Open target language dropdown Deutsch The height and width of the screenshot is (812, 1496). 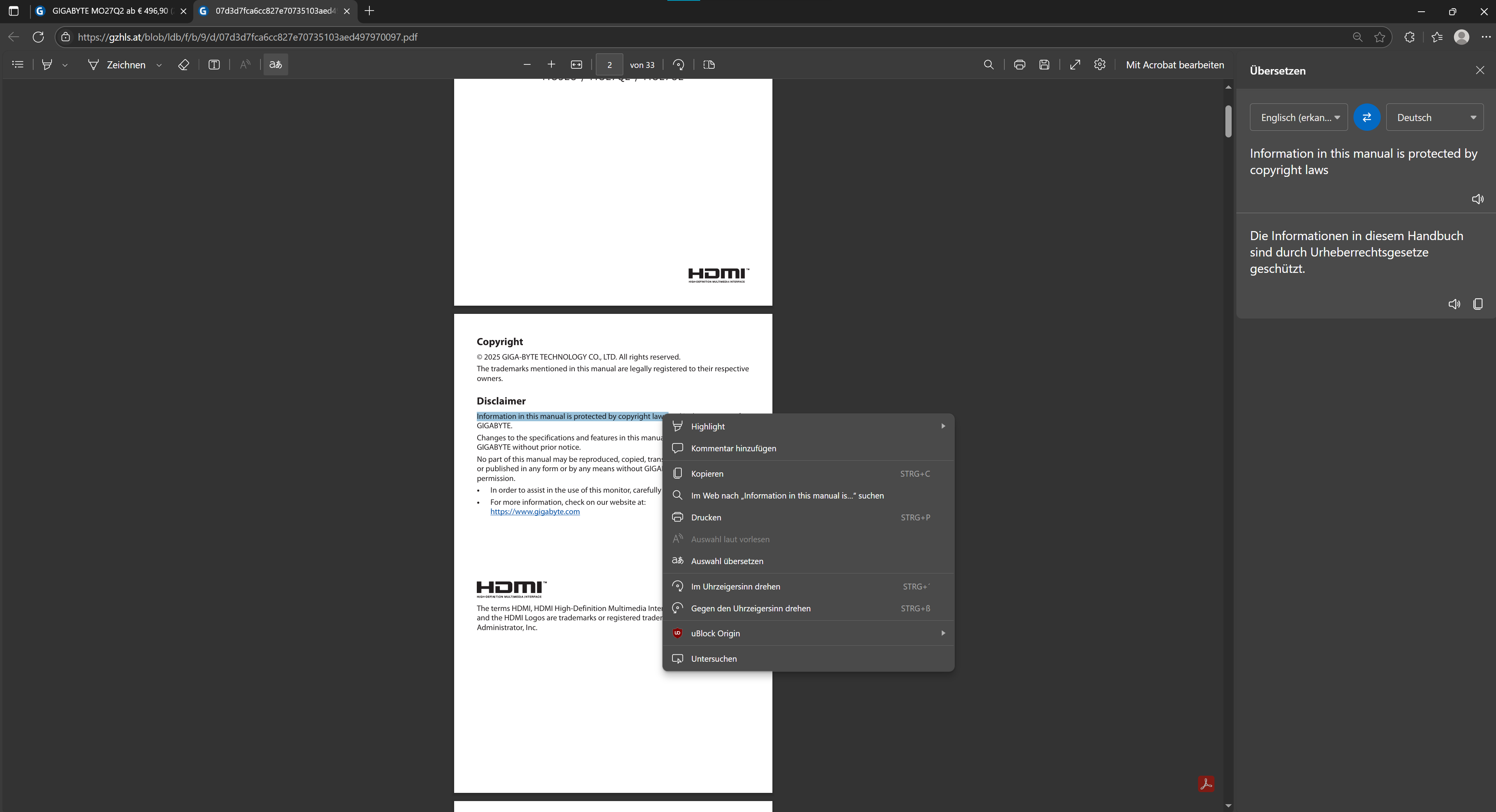[x=1434, y=117]
